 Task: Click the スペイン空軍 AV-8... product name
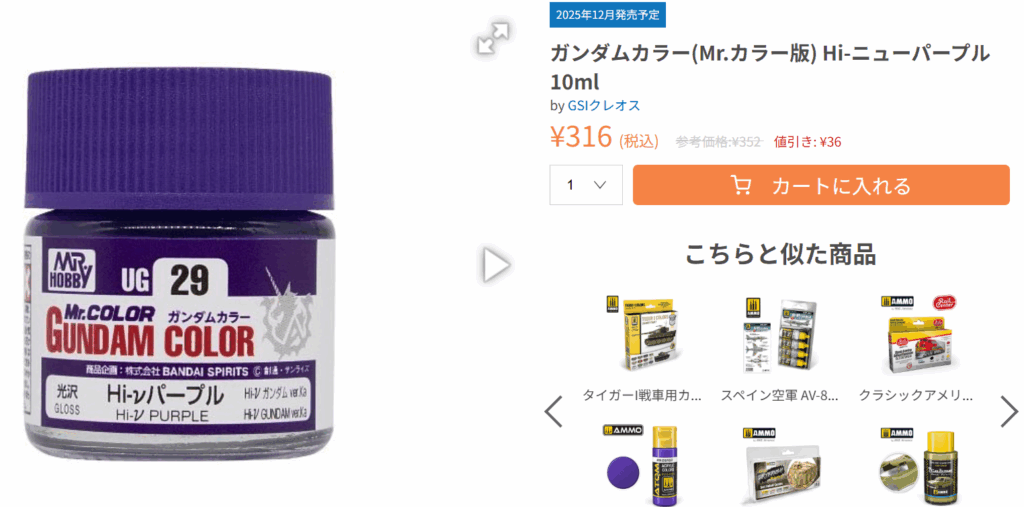point(780,395)
